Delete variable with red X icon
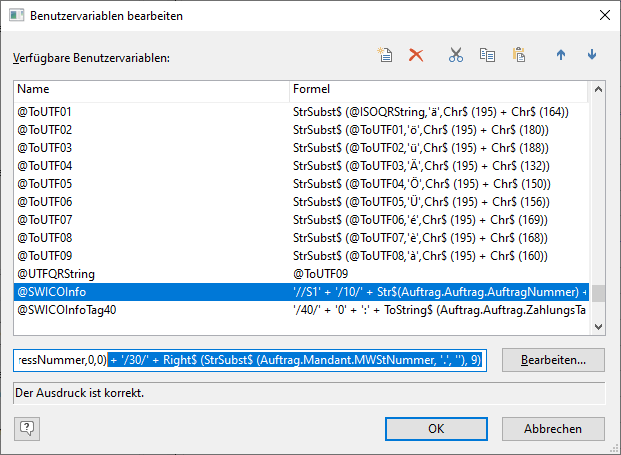The width and height of the screenshot is (621, 455). point(416,55)
